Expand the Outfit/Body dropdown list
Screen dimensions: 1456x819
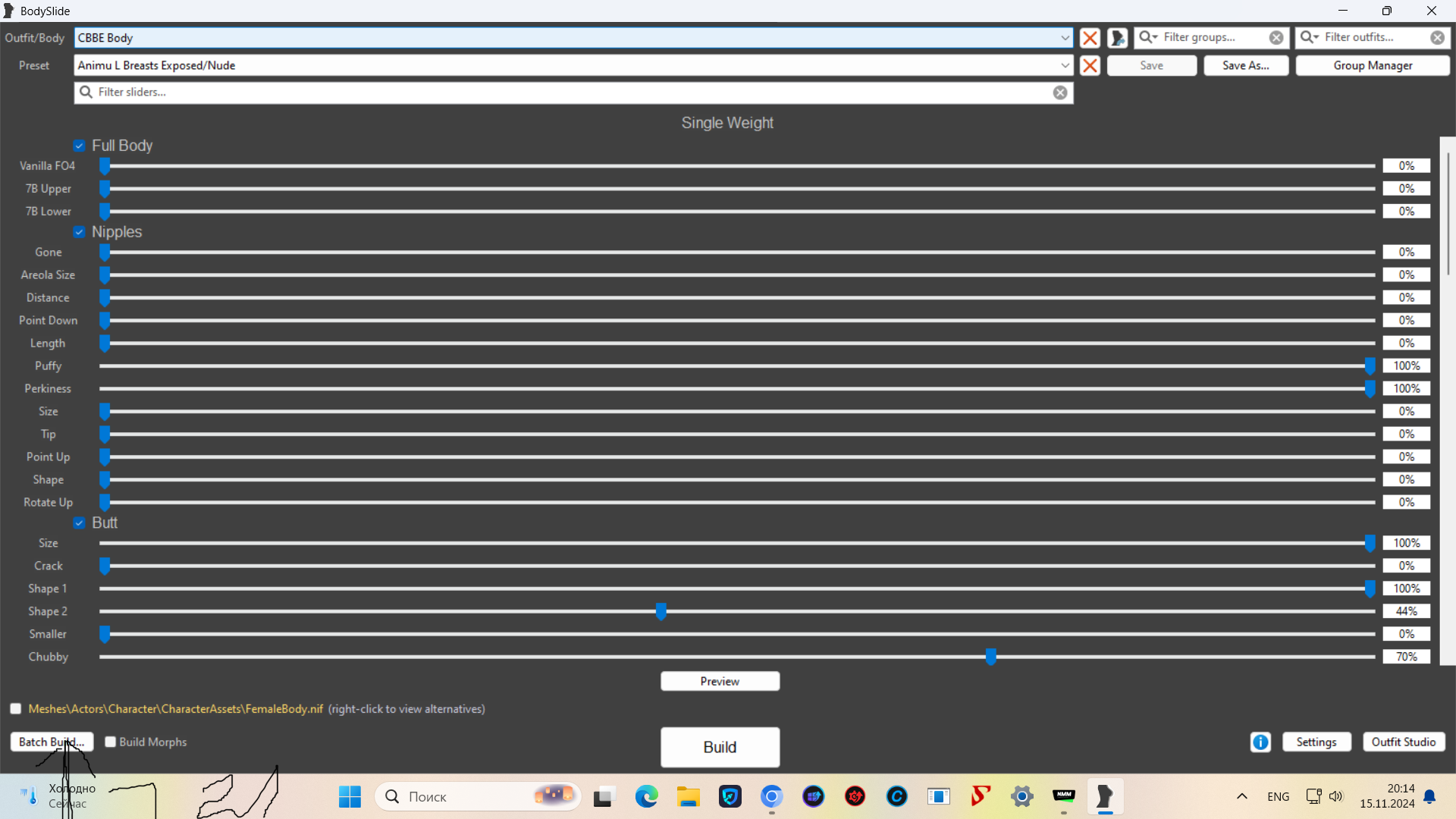pos(1065,38)
